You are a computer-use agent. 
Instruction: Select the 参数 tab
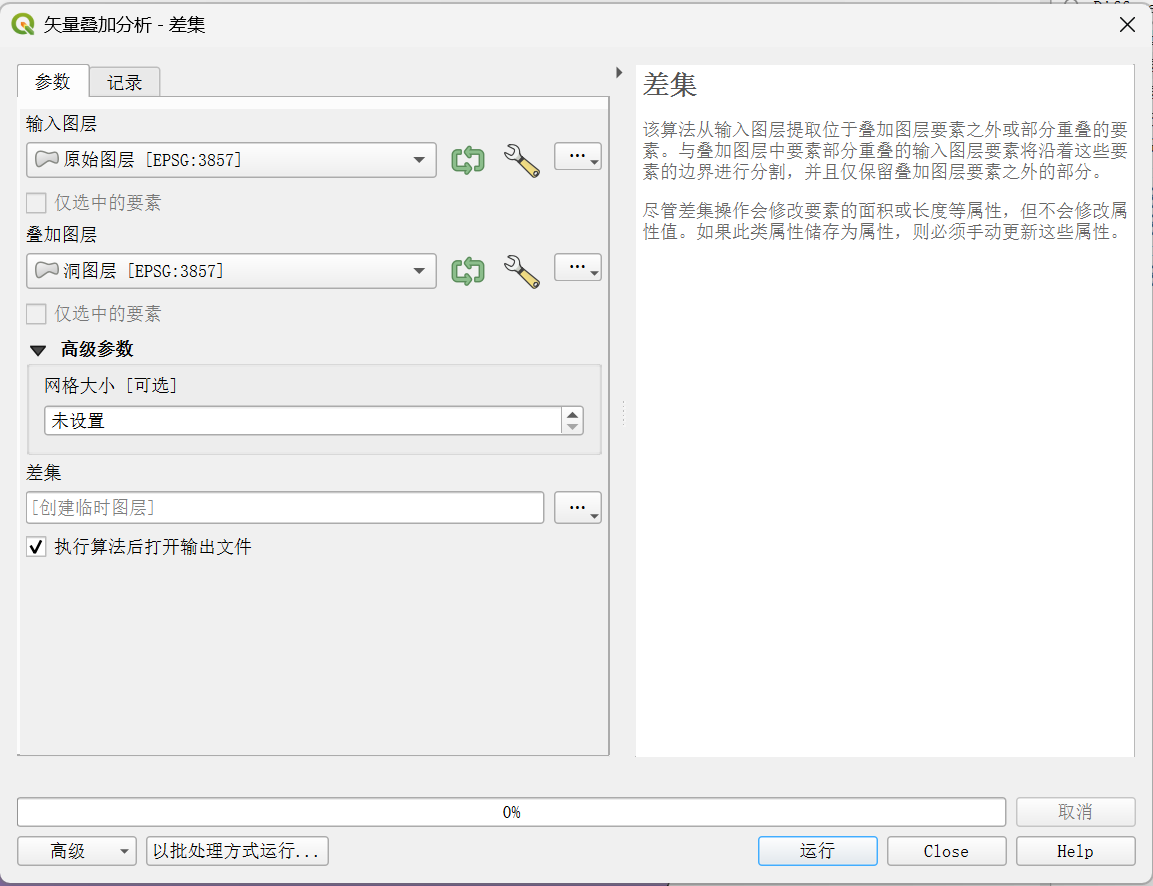[x=53, y=82]
